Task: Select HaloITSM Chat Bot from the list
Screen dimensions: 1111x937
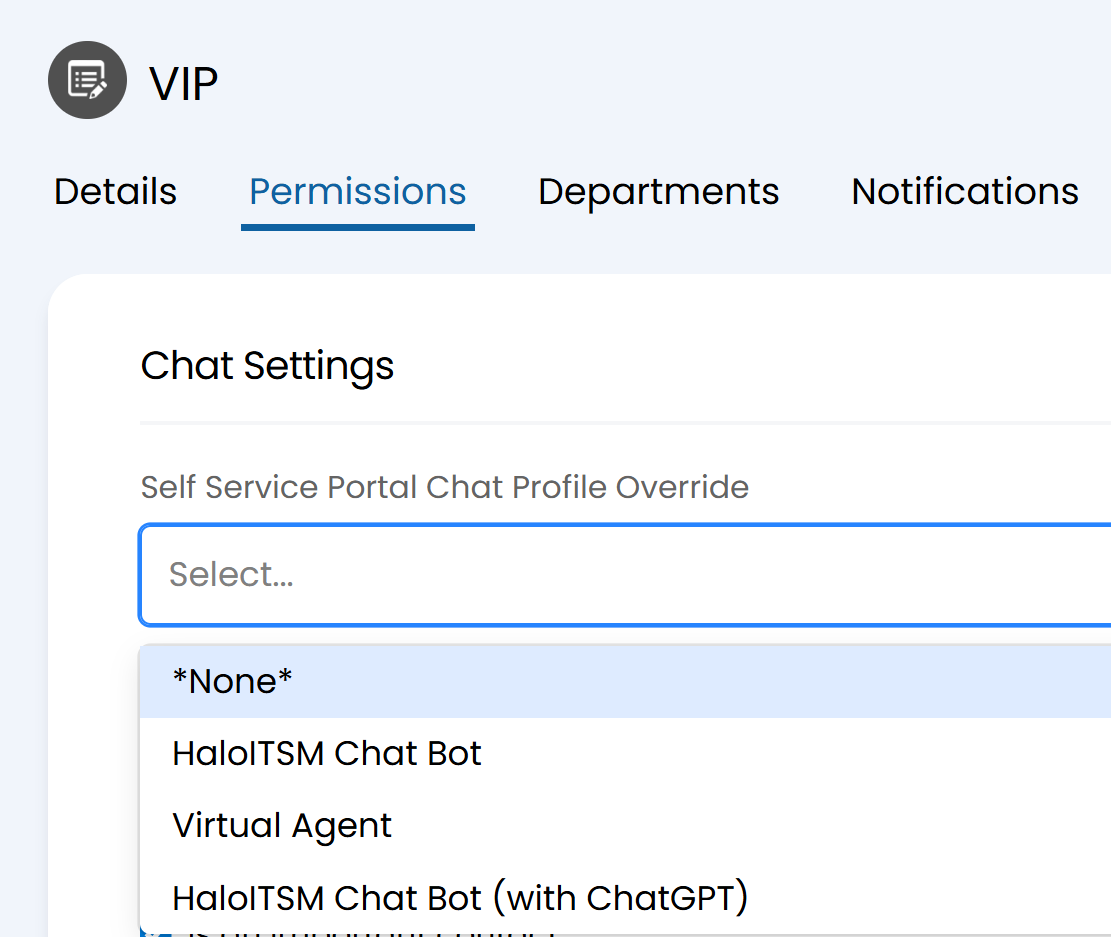Action: pyautogui.click(x=326, y=753)
